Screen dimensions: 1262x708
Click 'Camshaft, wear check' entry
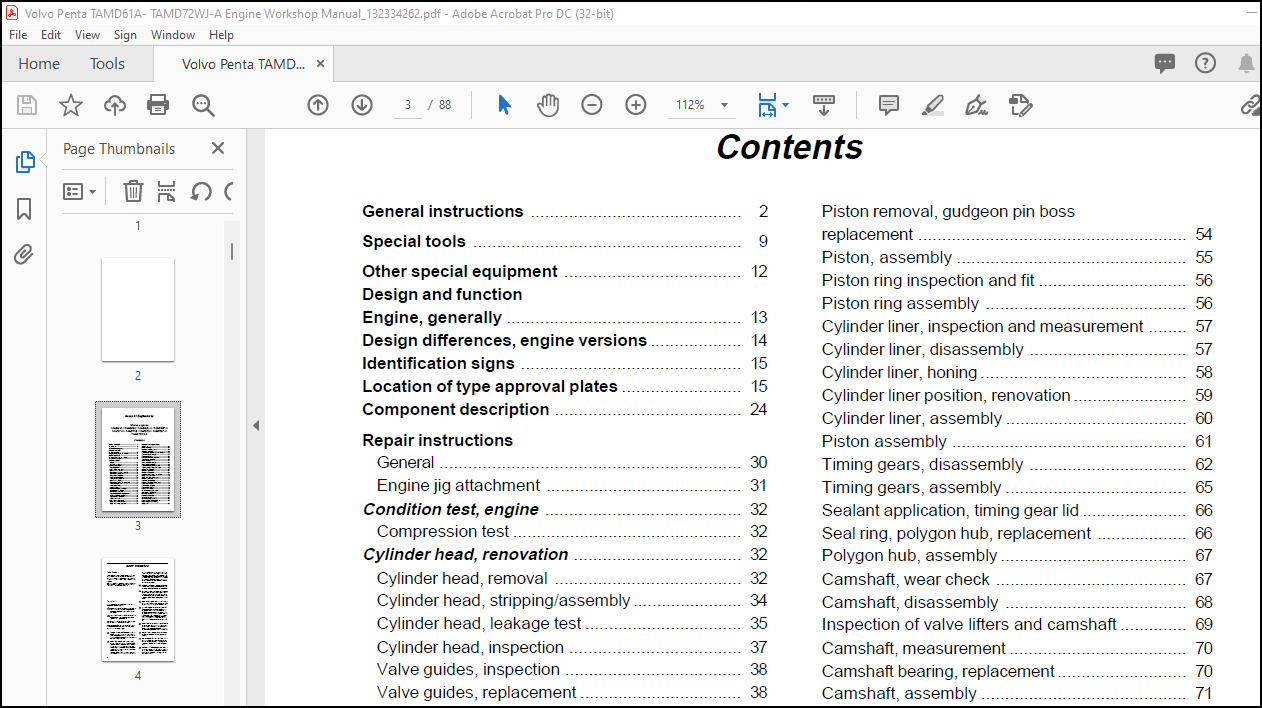[1017, 579]
